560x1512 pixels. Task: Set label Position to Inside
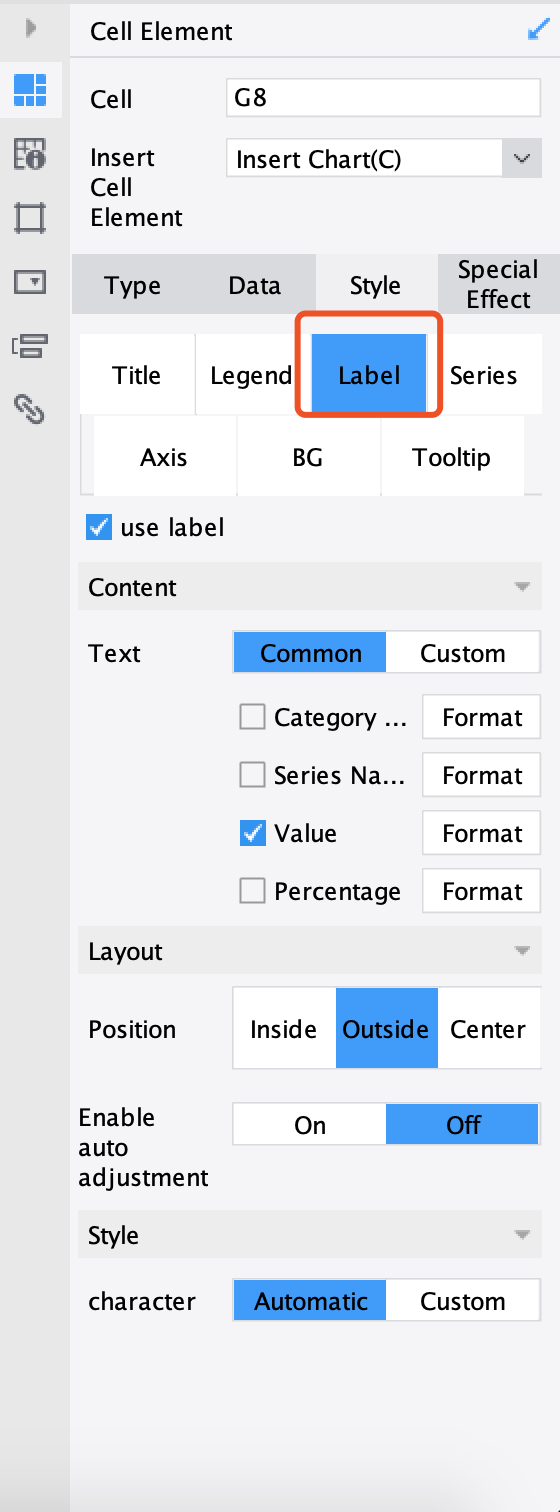(x=284, y=1029)
